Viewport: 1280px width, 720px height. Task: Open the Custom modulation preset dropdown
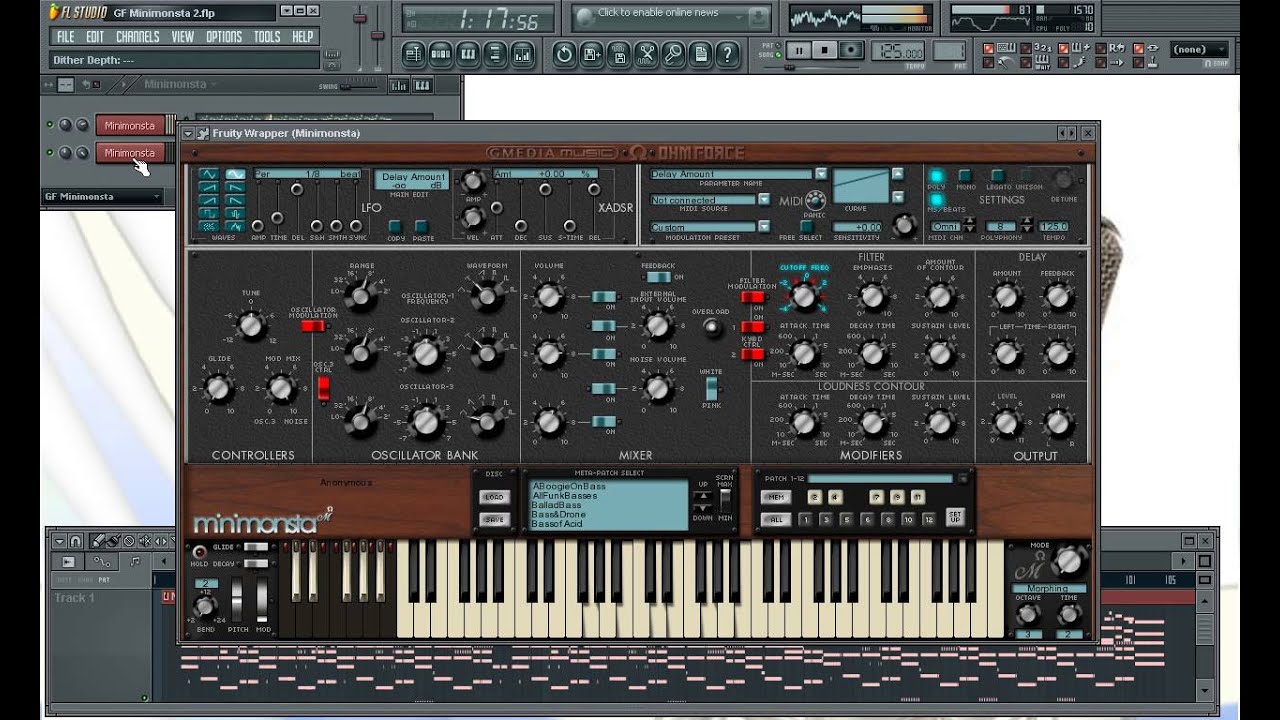(x=764, y=227)
